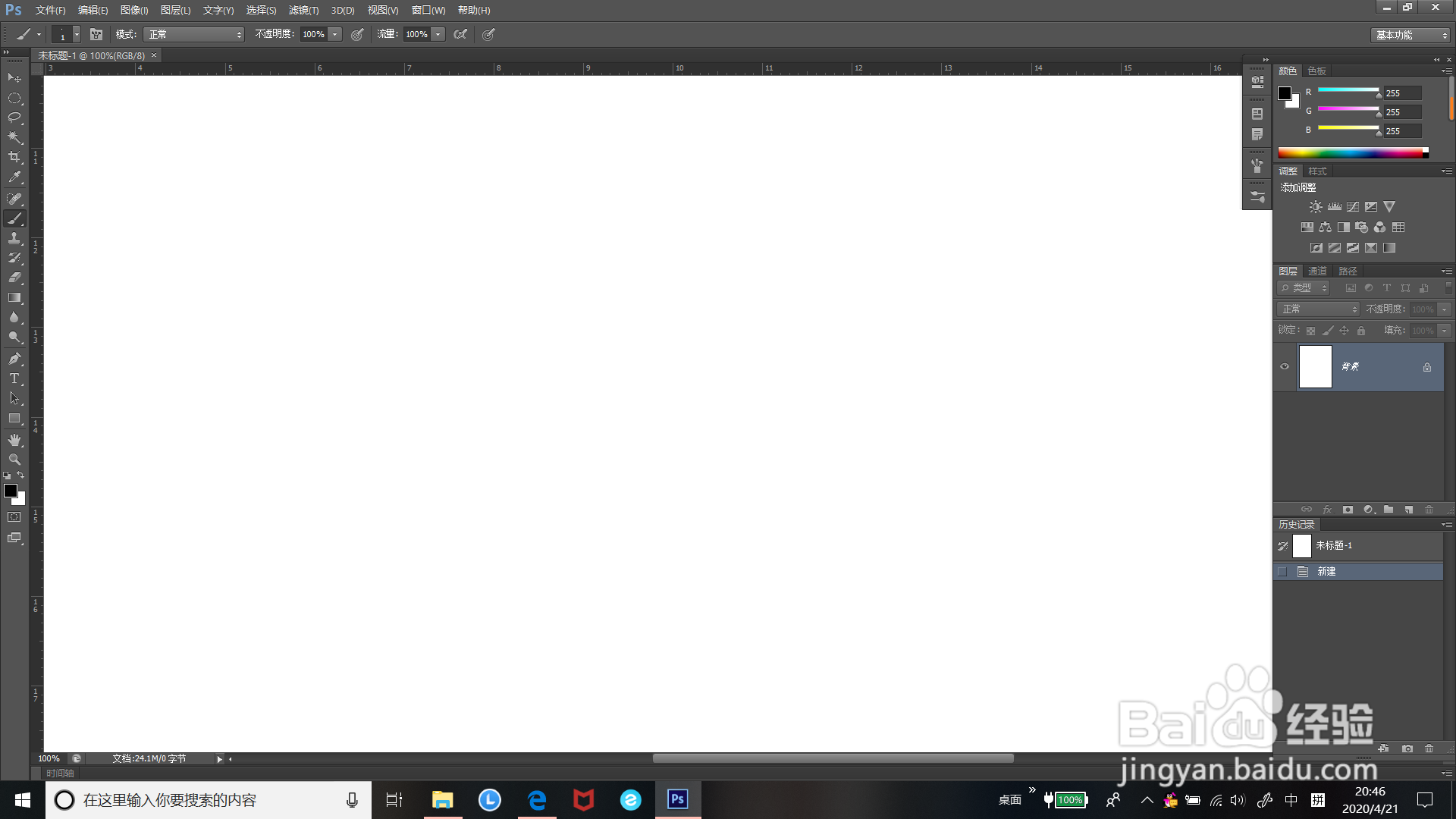This screenshot has width=1456, height=819.
Task: Toggle airbrush mode next to flow
Action: 460,34
